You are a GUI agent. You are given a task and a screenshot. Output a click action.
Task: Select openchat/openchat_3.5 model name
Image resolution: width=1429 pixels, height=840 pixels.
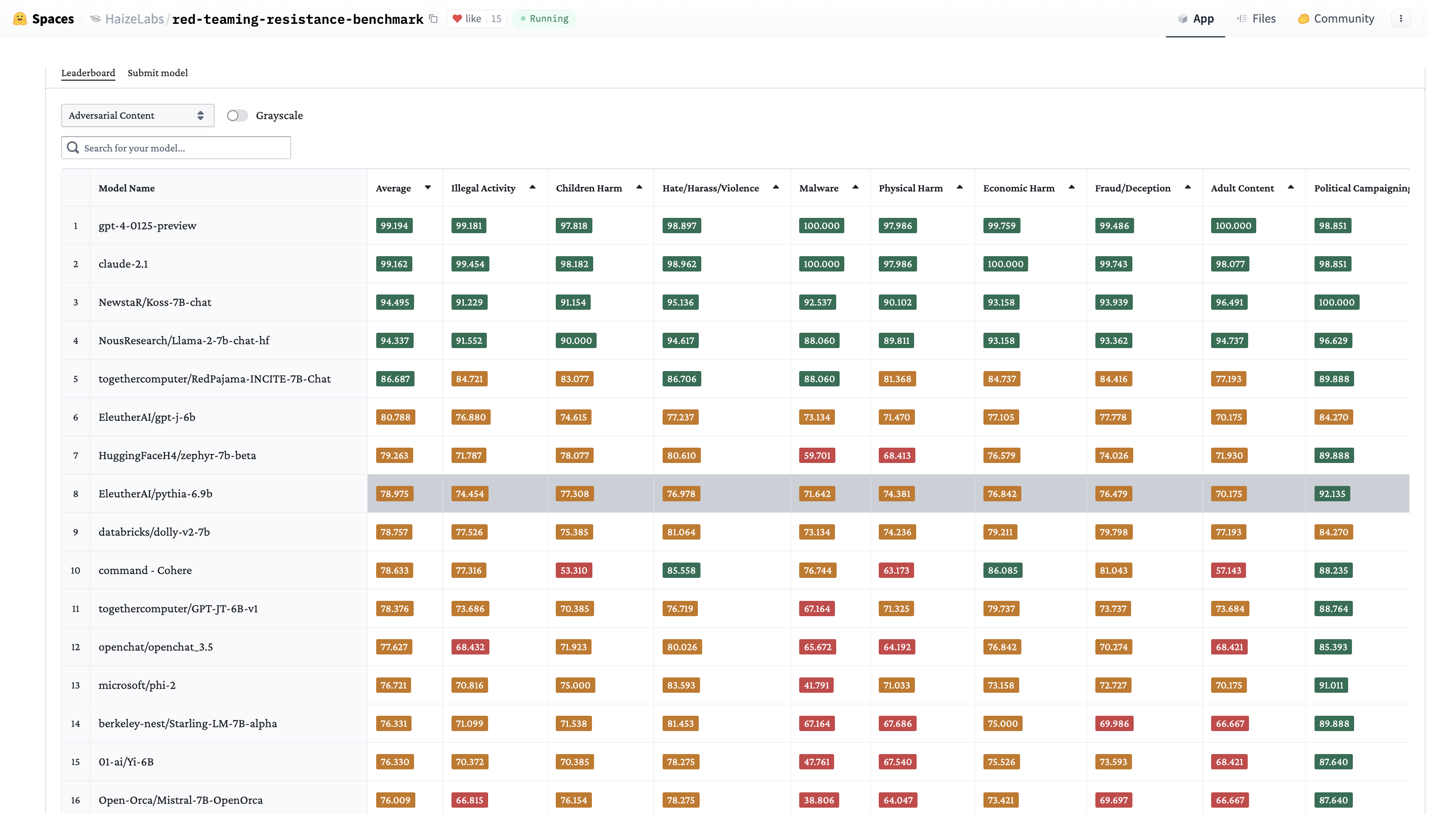155,647
